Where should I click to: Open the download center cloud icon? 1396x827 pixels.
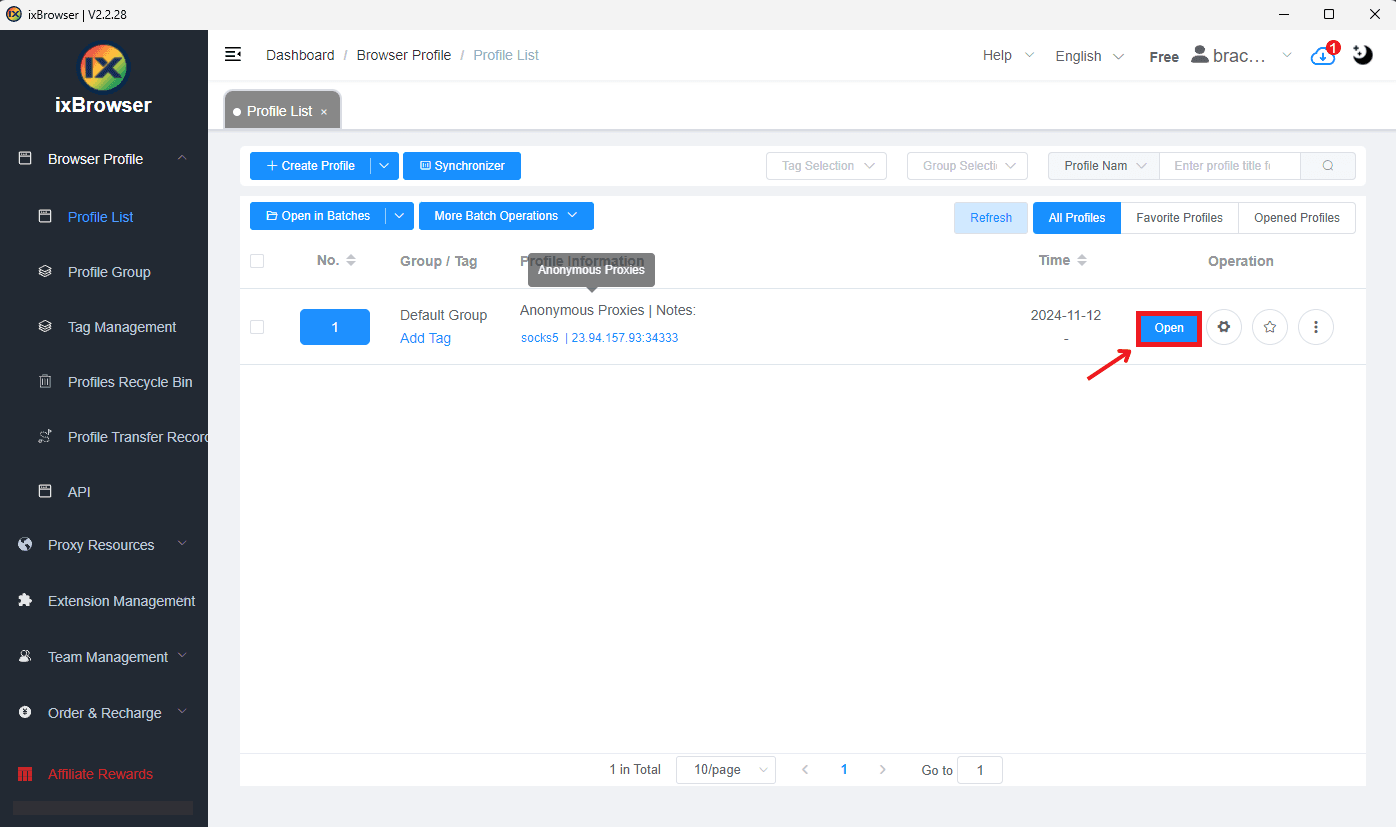[x=1322, y=56]
